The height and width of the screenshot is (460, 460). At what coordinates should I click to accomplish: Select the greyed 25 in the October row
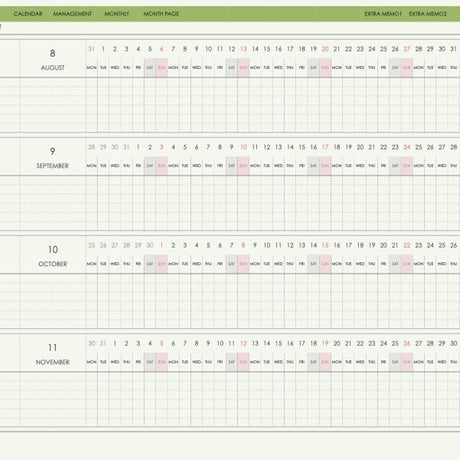(91, 245)
